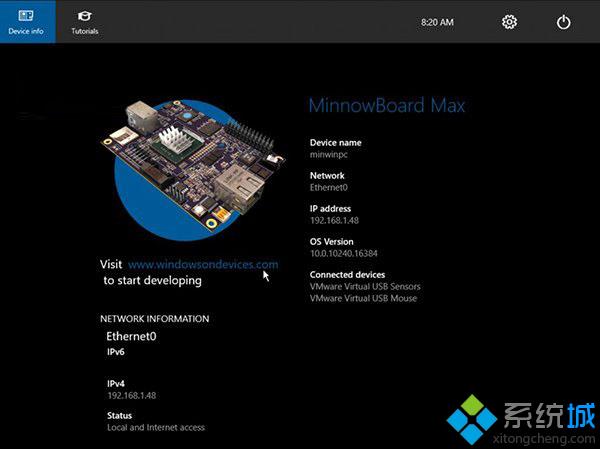
Task: Click the NETWORK INFORMATION heading
Action: (x=155, y=318)
